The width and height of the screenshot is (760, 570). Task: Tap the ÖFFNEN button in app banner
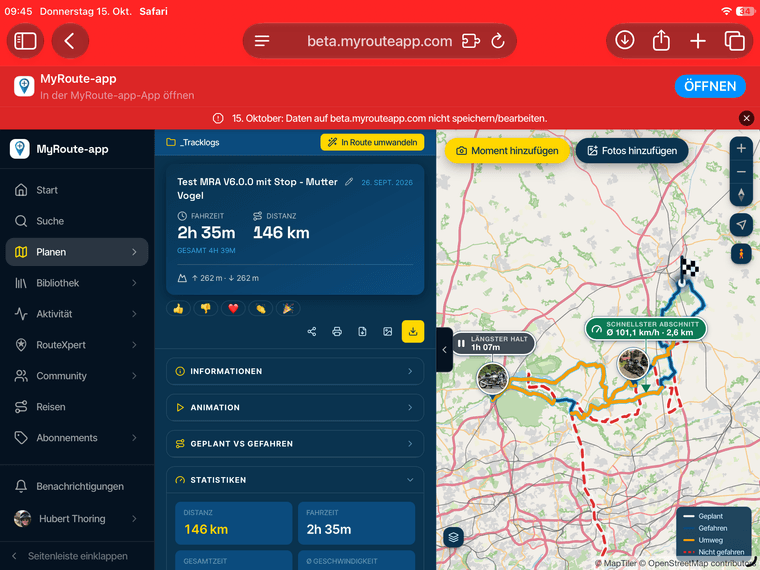pos(710,86)
